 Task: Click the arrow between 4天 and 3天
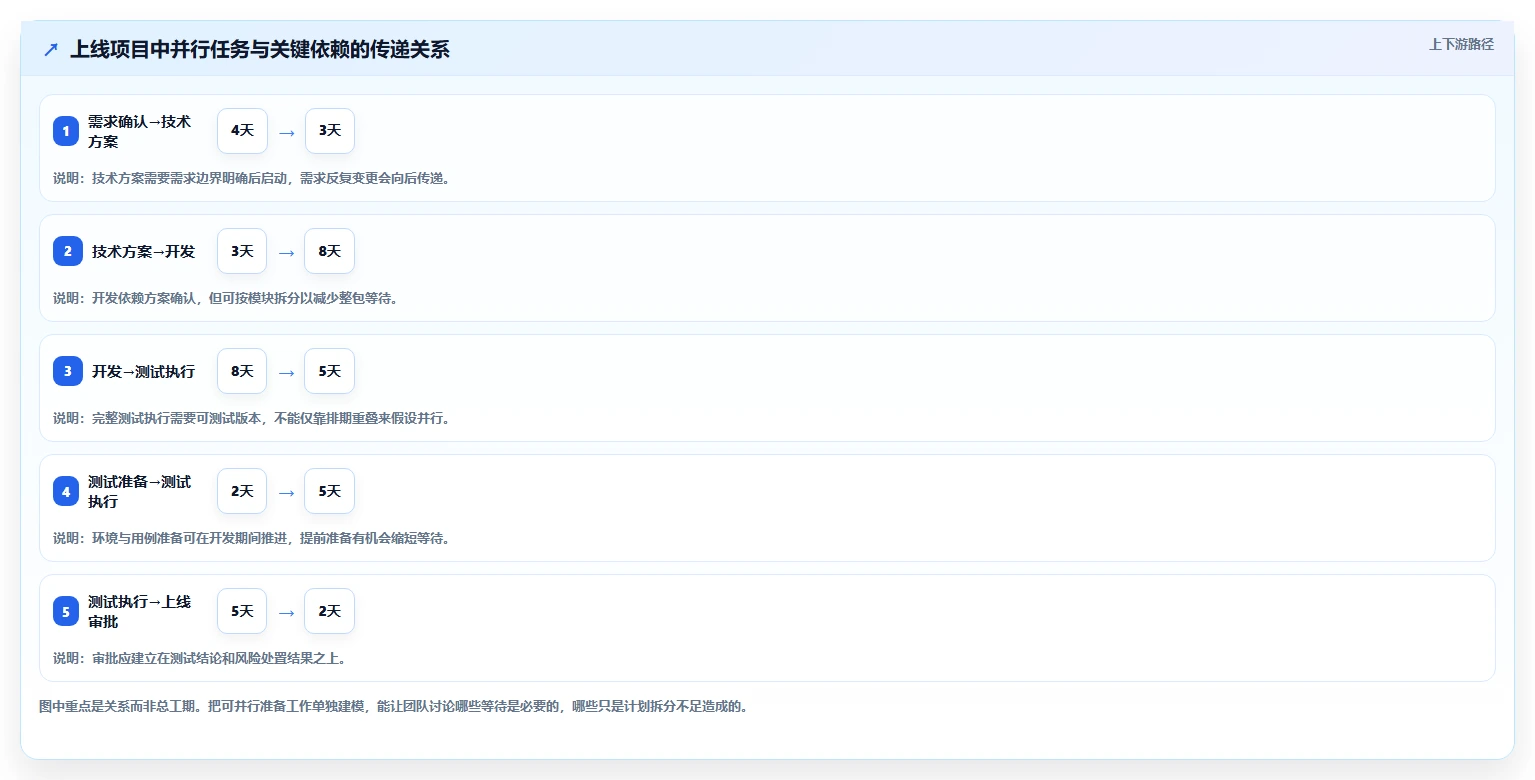click(x=286, y=132)
